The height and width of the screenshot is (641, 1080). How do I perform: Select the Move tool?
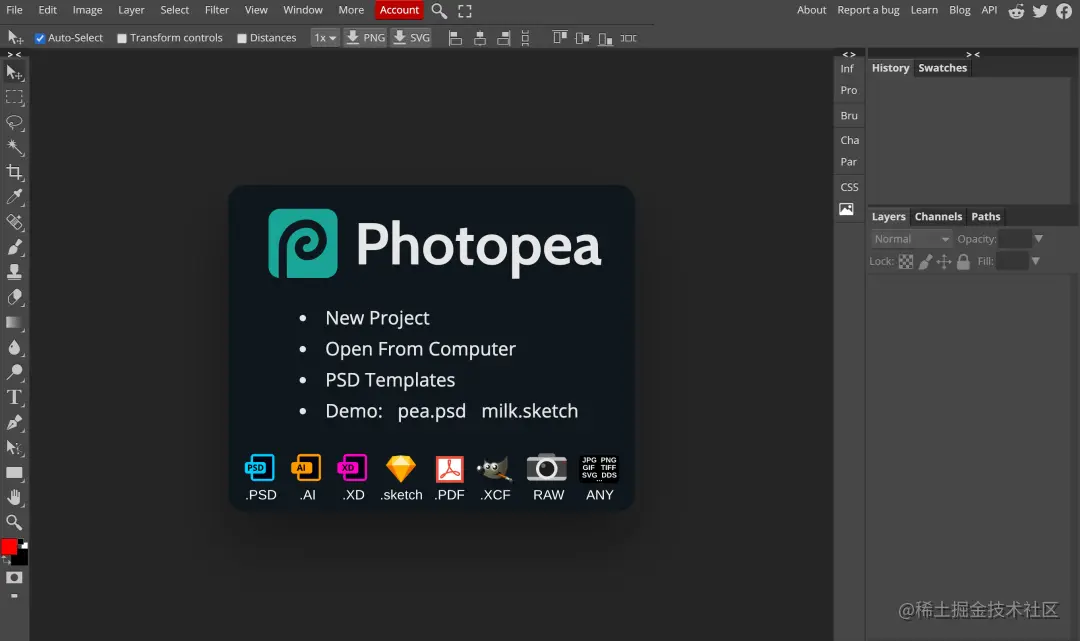[14, 72]
